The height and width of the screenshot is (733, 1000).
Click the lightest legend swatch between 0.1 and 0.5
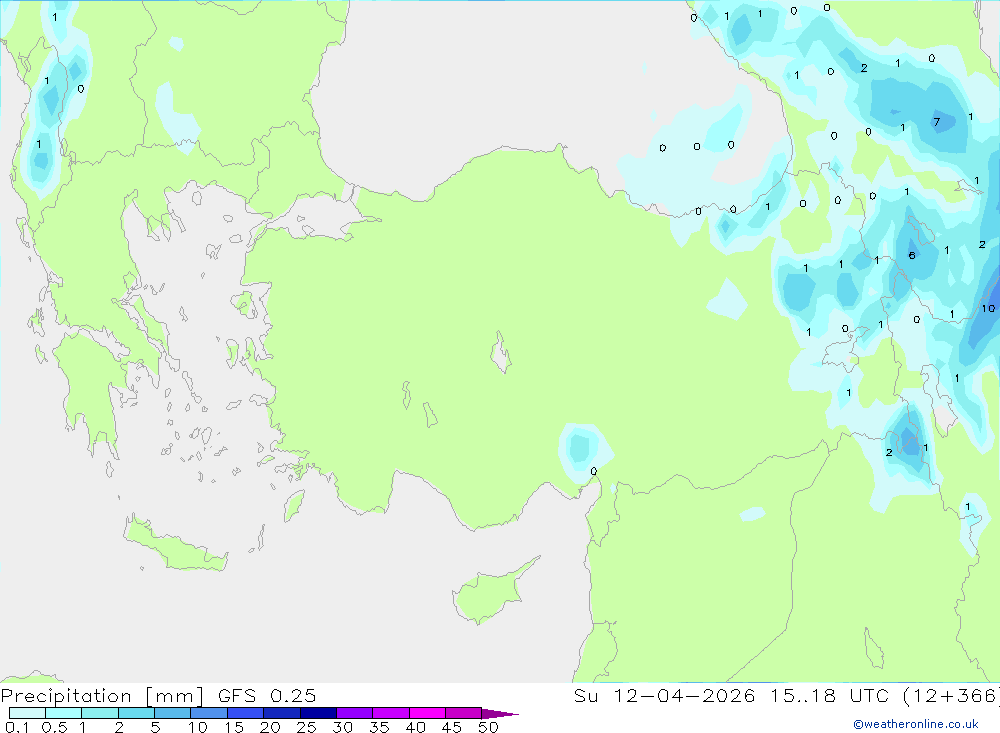tap(27, 713)
